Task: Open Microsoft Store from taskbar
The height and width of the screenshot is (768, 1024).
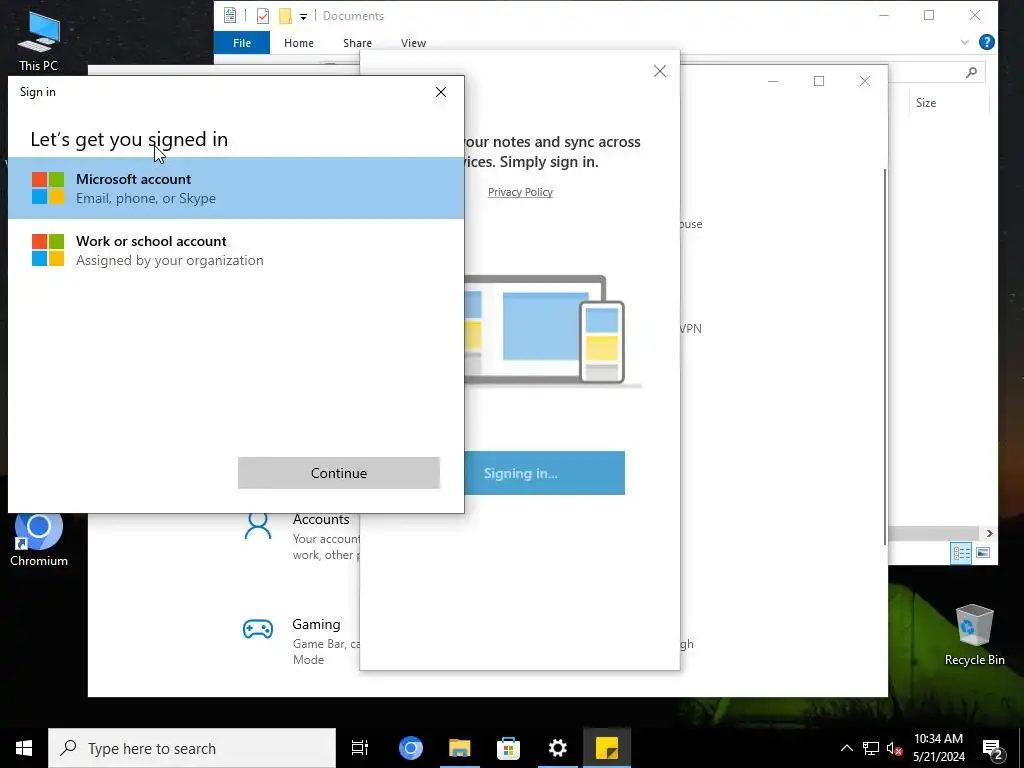Action: coord(509,748)
